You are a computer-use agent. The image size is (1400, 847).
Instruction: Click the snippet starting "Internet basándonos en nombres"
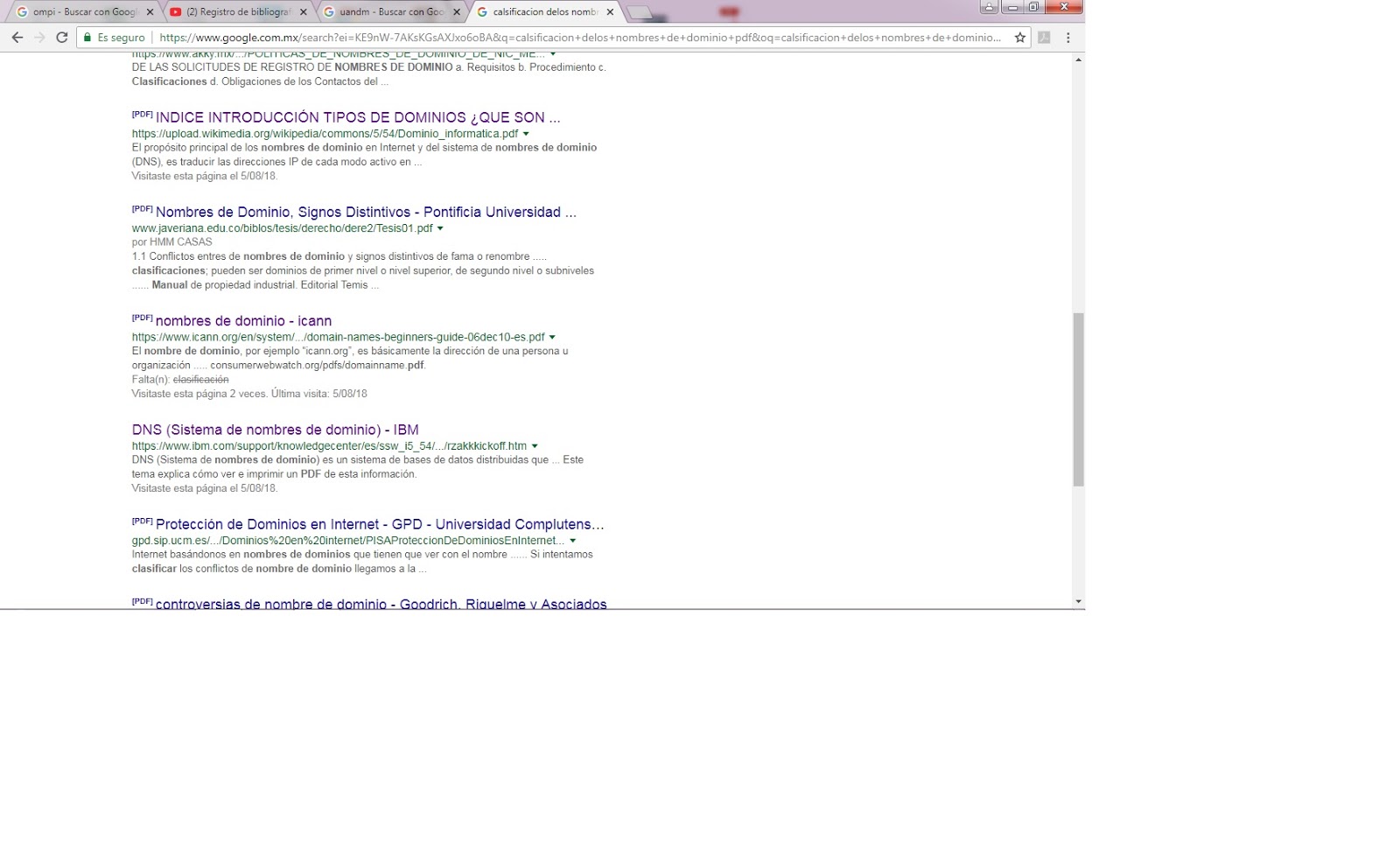[362, 561]
